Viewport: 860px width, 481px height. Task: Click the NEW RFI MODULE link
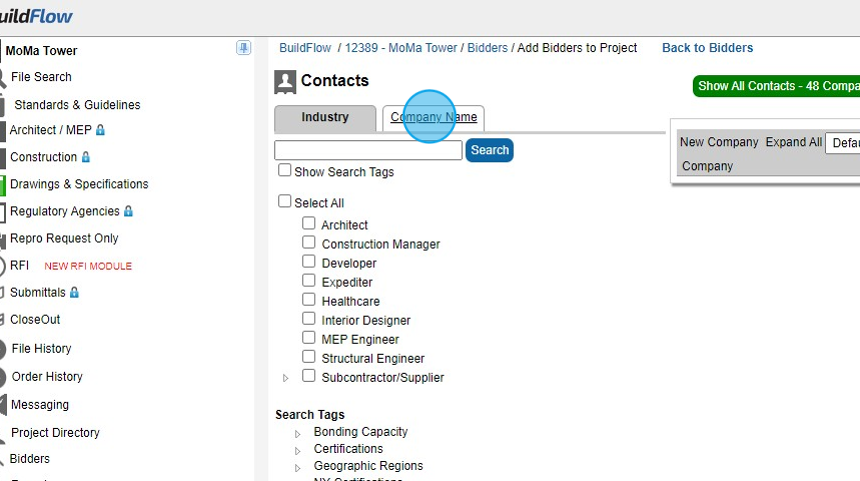tap(88, 266)
